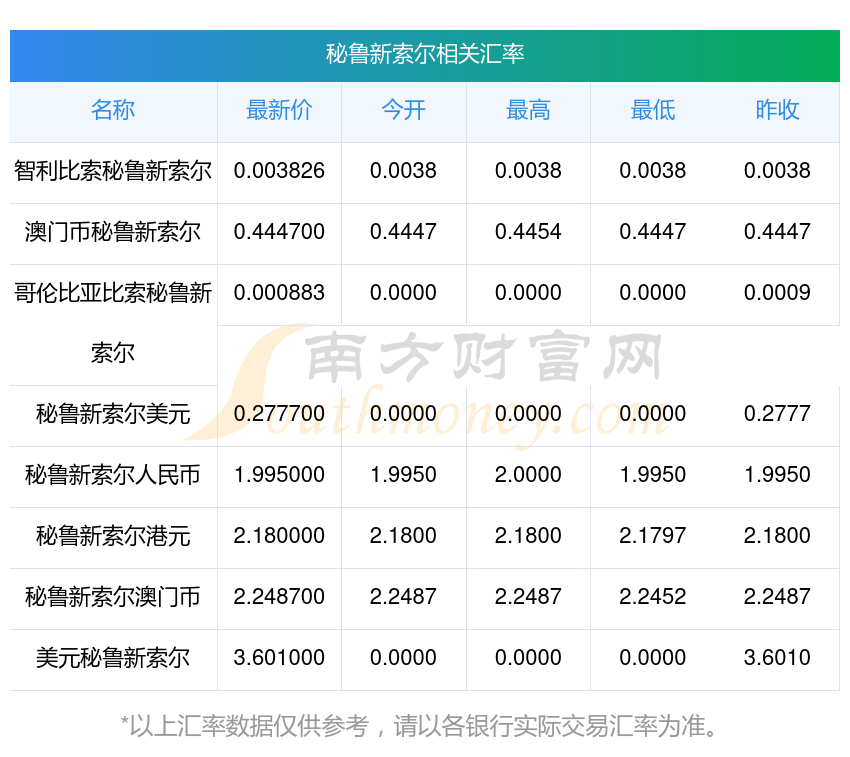Image resolution: width=850 pixels, height=757 pixels.
Task: Click the 秘鲁新索尔相关汇率 table title
Action: coord(425,54)
